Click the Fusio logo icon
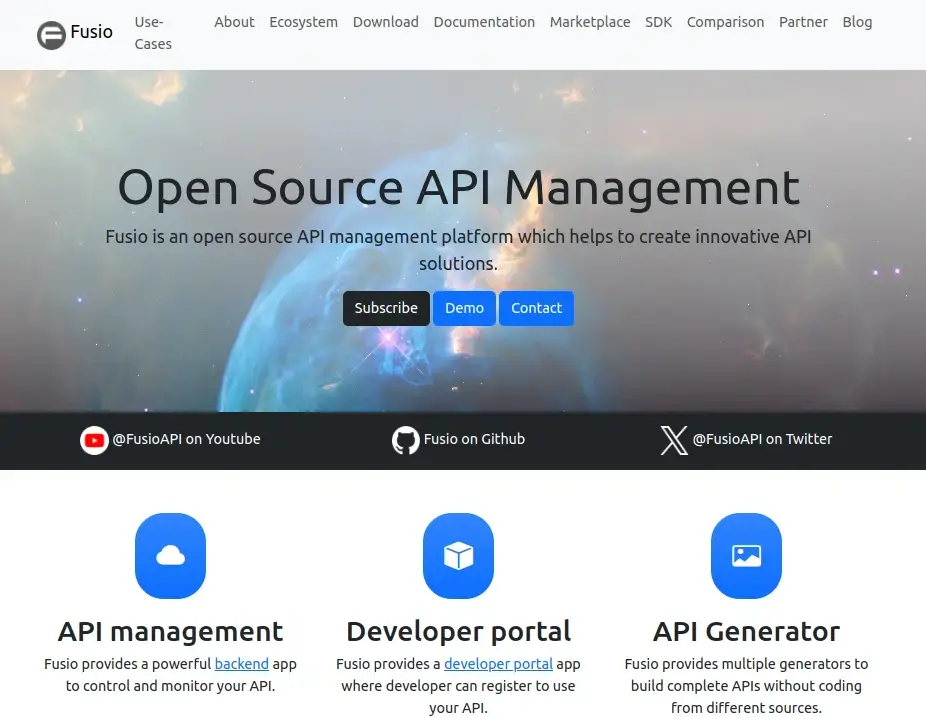Viewport: 926px width, 719px height. click(51, 35)
